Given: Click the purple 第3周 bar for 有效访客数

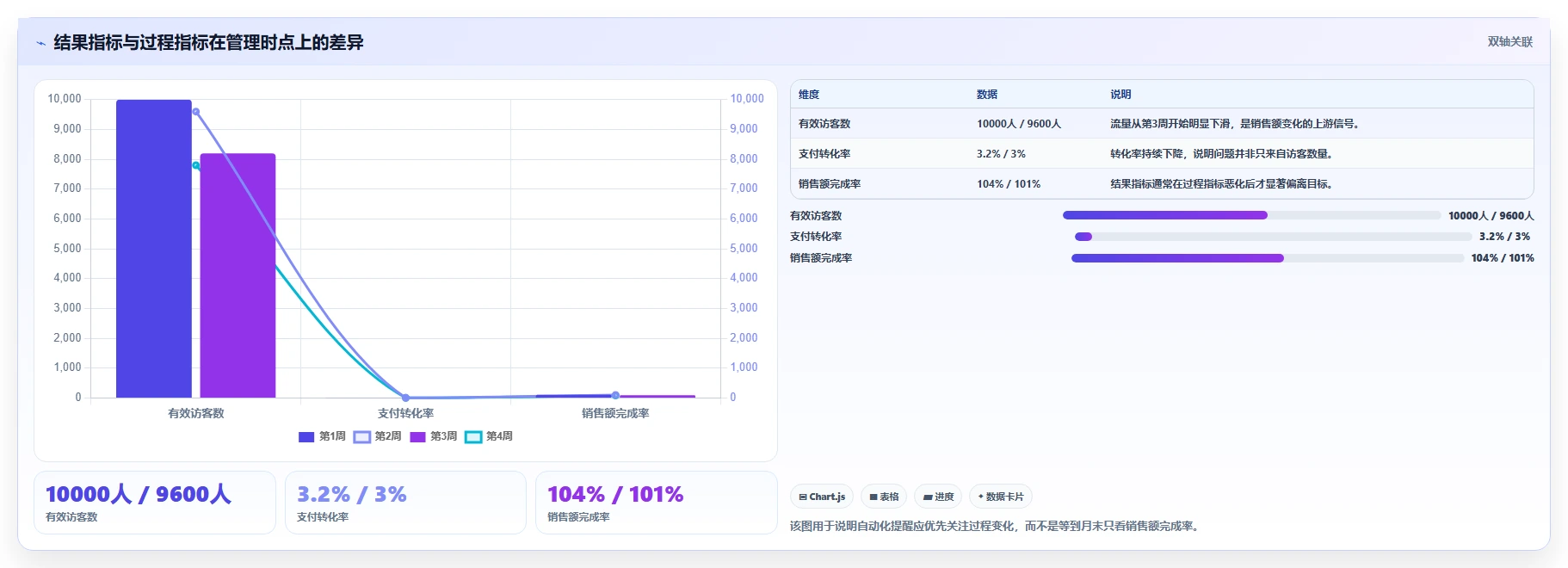Looking at the screenshot, I should coord(238,275).
